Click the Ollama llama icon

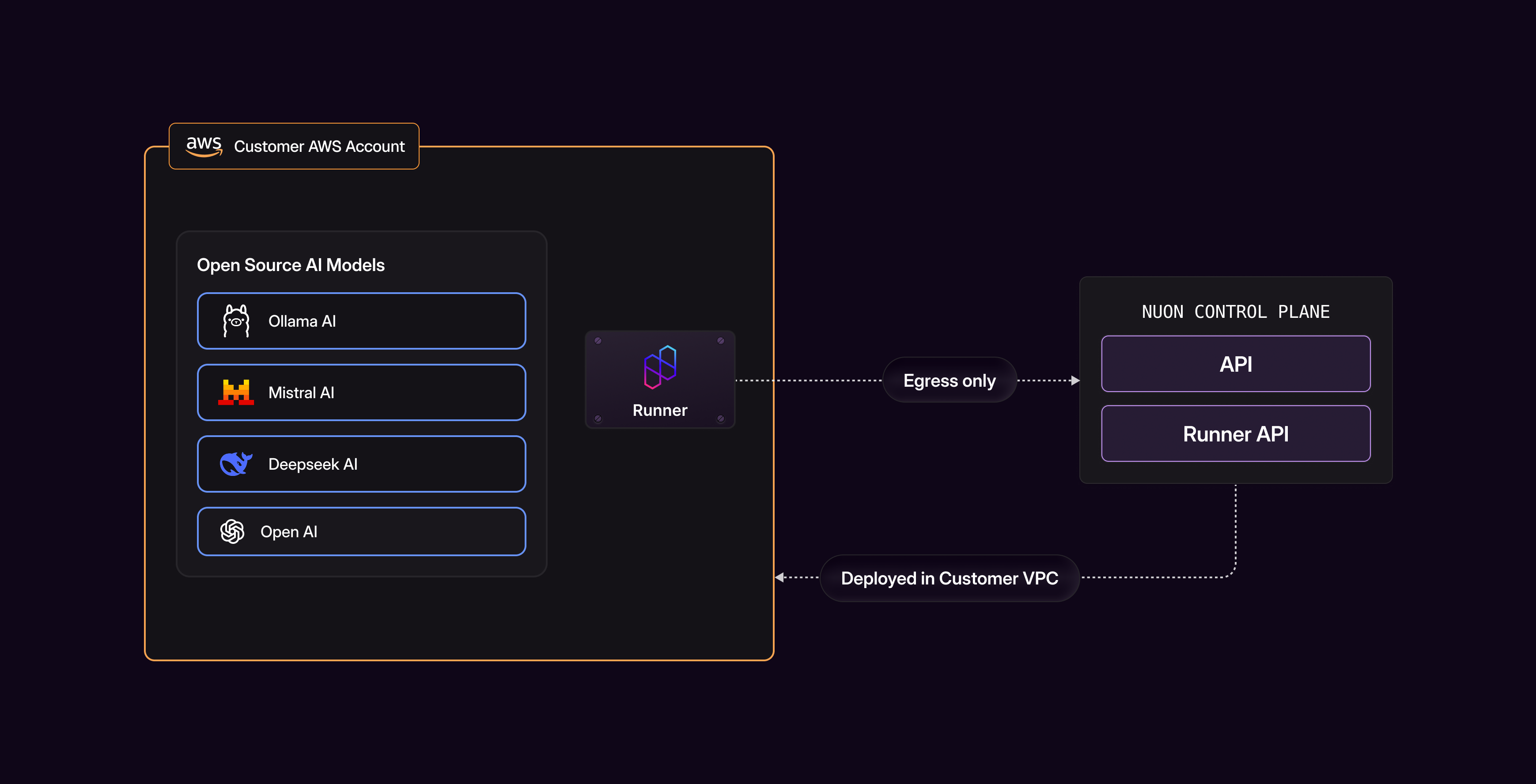click(x=236, y=321)
